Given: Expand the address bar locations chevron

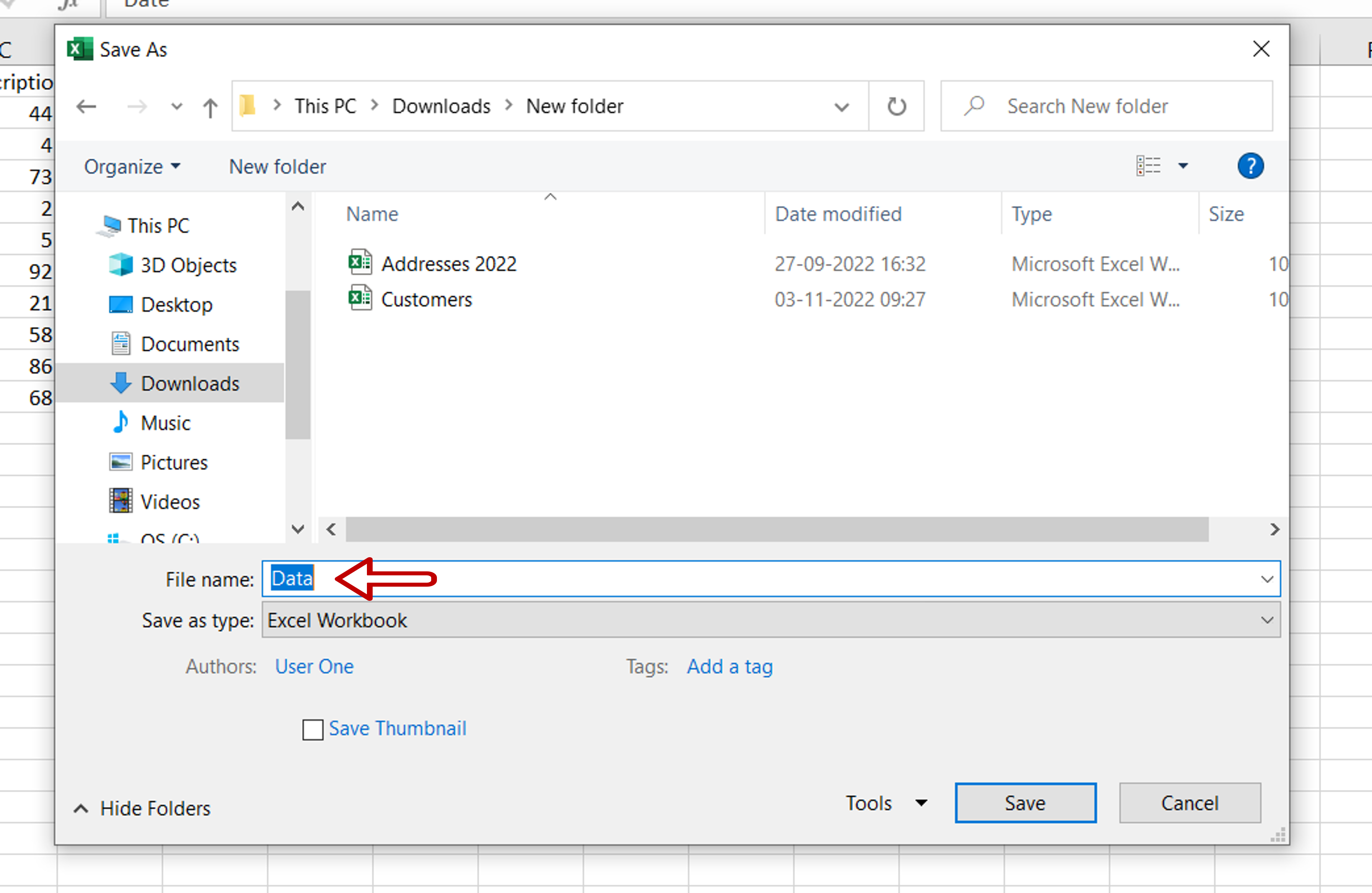Looking at the screenshot, I should coord(842,106).
